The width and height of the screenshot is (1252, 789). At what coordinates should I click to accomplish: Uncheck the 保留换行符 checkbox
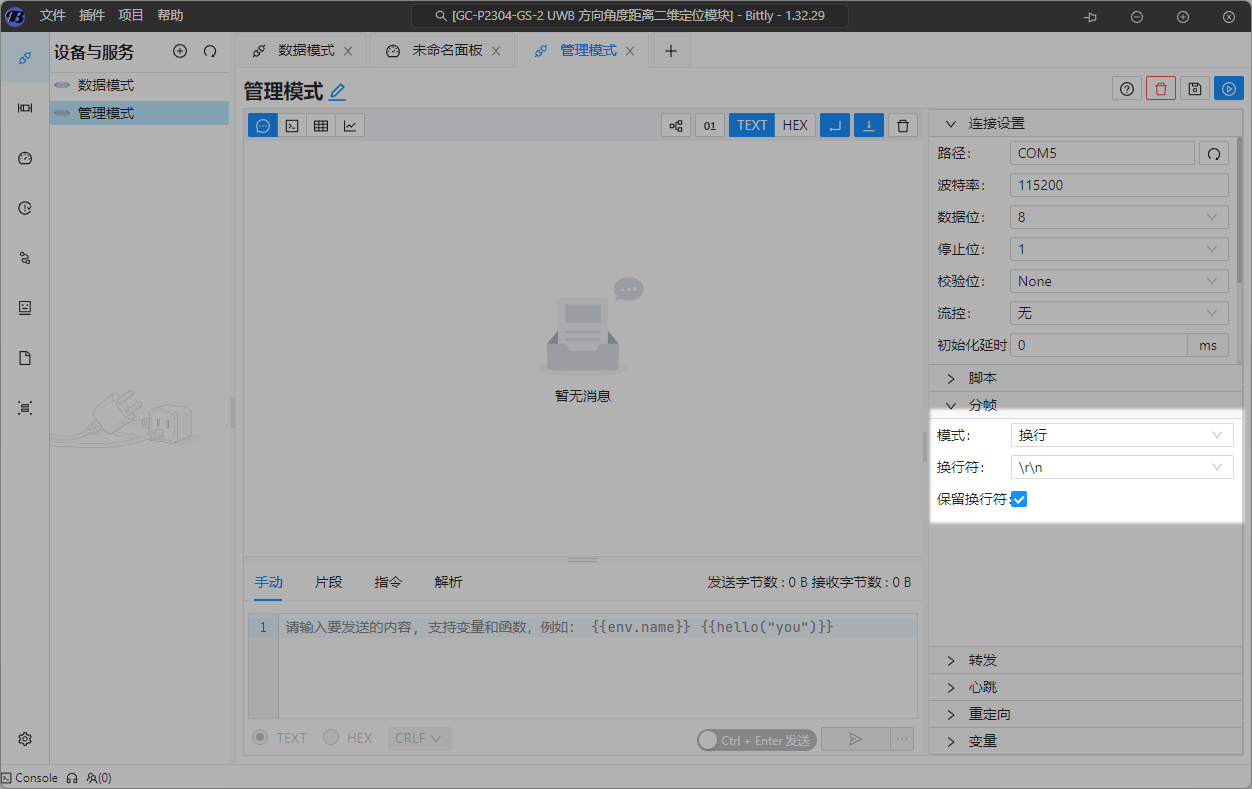pos(1019,499)
